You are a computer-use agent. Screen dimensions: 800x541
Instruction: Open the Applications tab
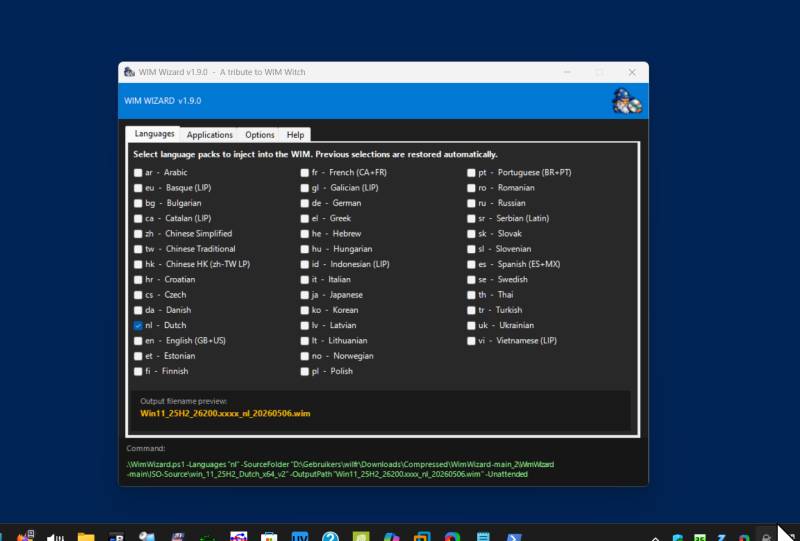(x=209, y=135)
